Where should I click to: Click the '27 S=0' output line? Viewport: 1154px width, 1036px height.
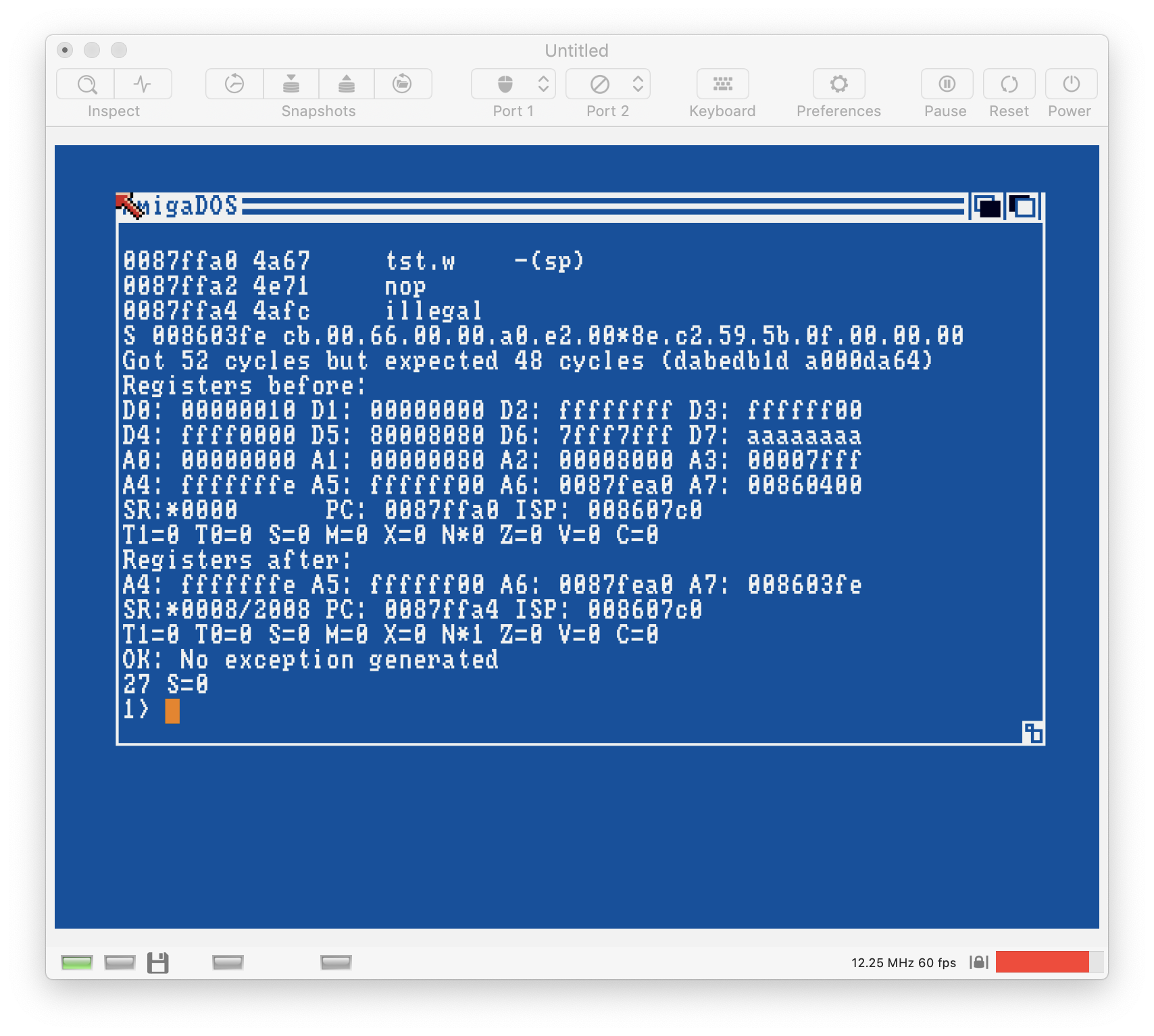coord(166,685)
